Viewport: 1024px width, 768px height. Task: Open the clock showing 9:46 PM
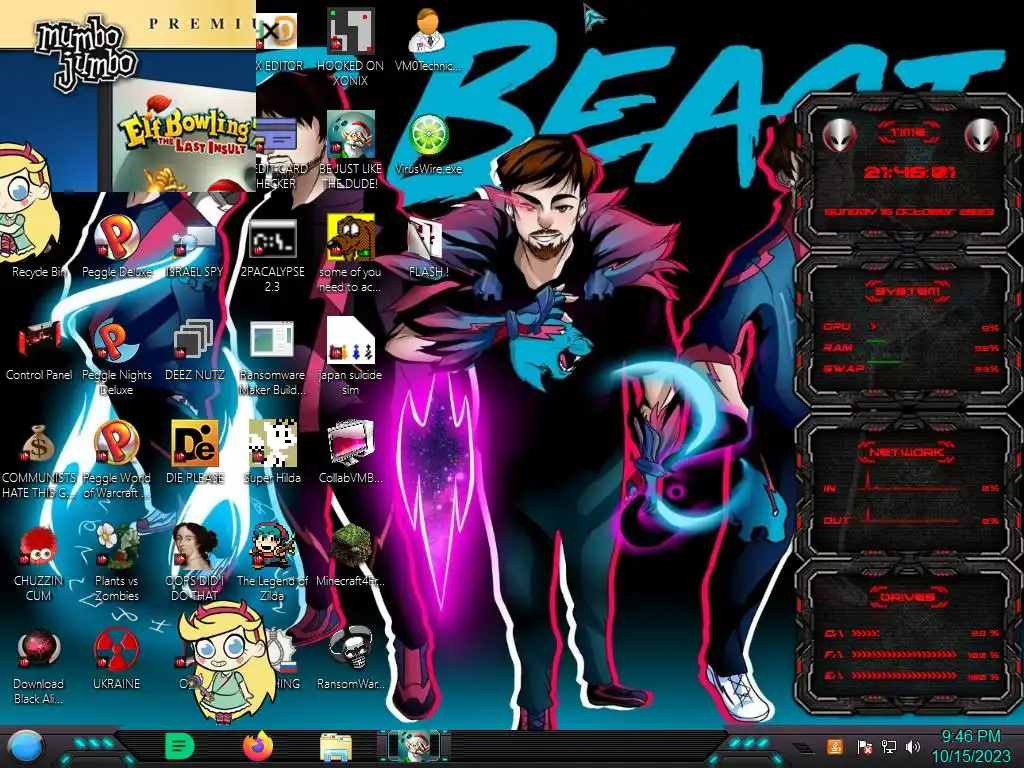970,746
